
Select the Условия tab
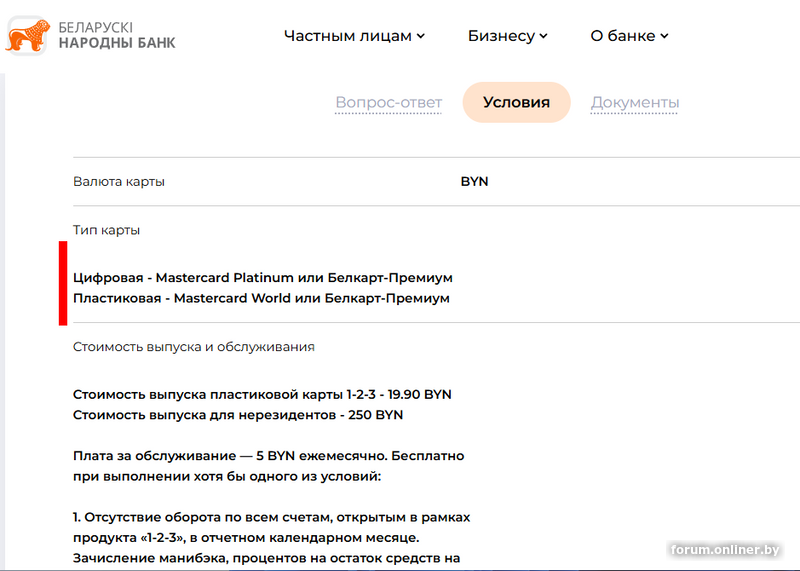tap(516, 102)
